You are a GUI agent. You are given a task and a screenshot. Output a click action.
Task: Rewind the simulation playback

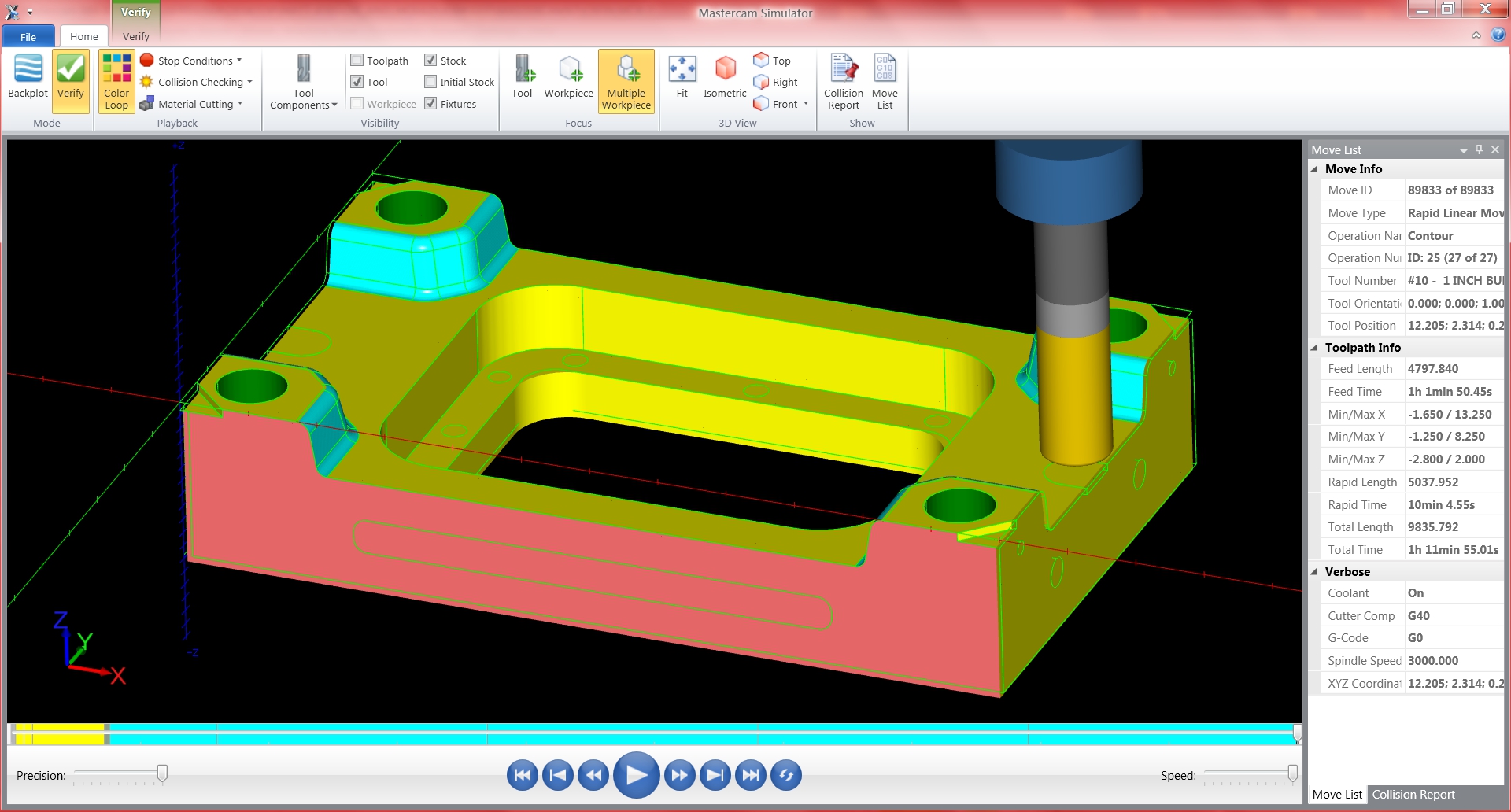click(x=593, y=775)
